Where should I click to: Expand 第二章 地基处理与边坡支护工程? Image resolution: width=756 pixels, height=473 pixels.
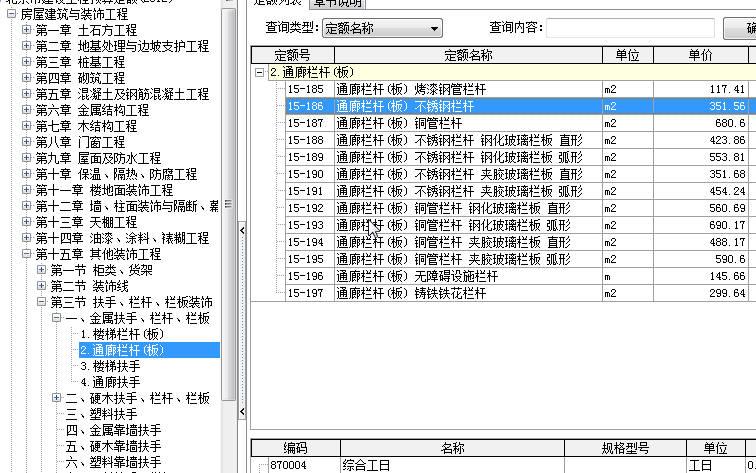pos(27,46)
